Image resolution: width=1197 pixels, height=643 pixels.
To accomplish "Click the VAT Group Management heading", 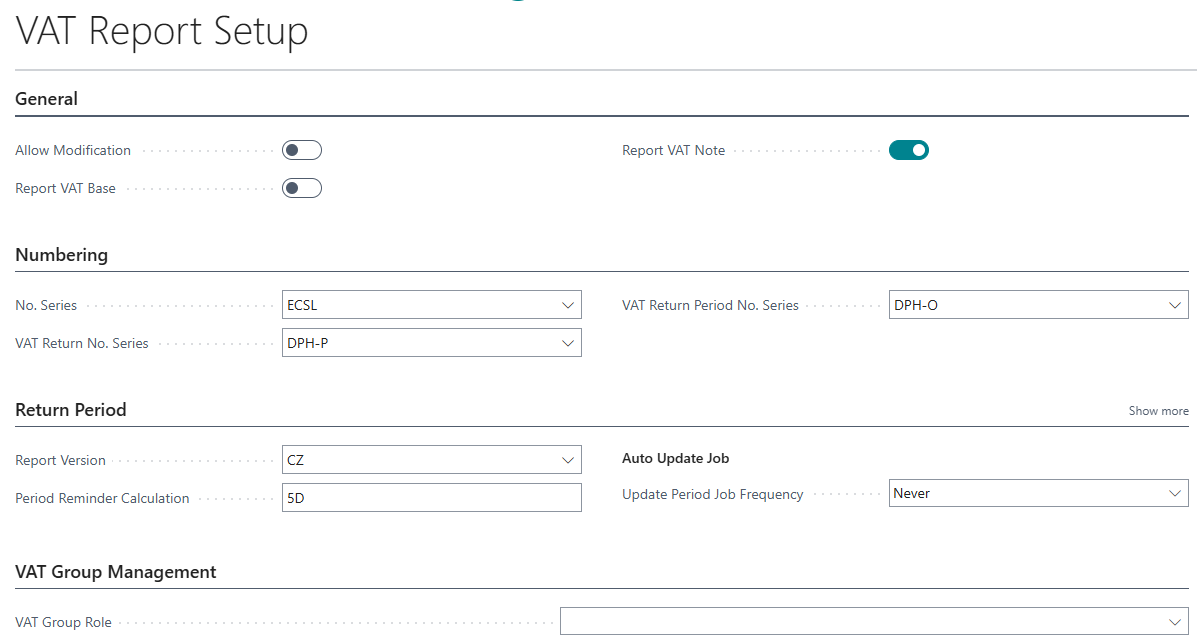I will tap(115, 572).
